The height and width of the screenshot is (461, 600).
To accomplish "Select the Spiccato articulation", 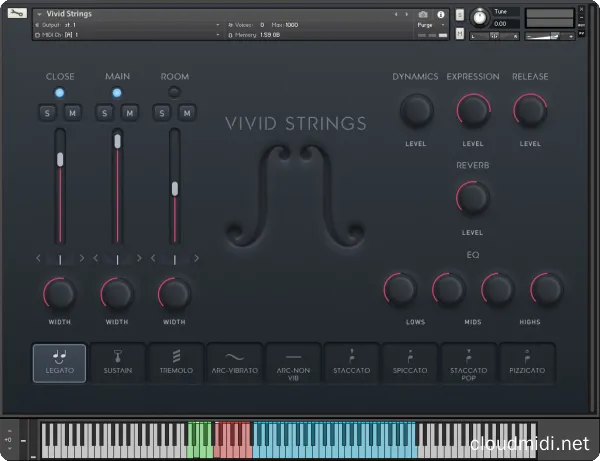I will click(x=410, y=363).
